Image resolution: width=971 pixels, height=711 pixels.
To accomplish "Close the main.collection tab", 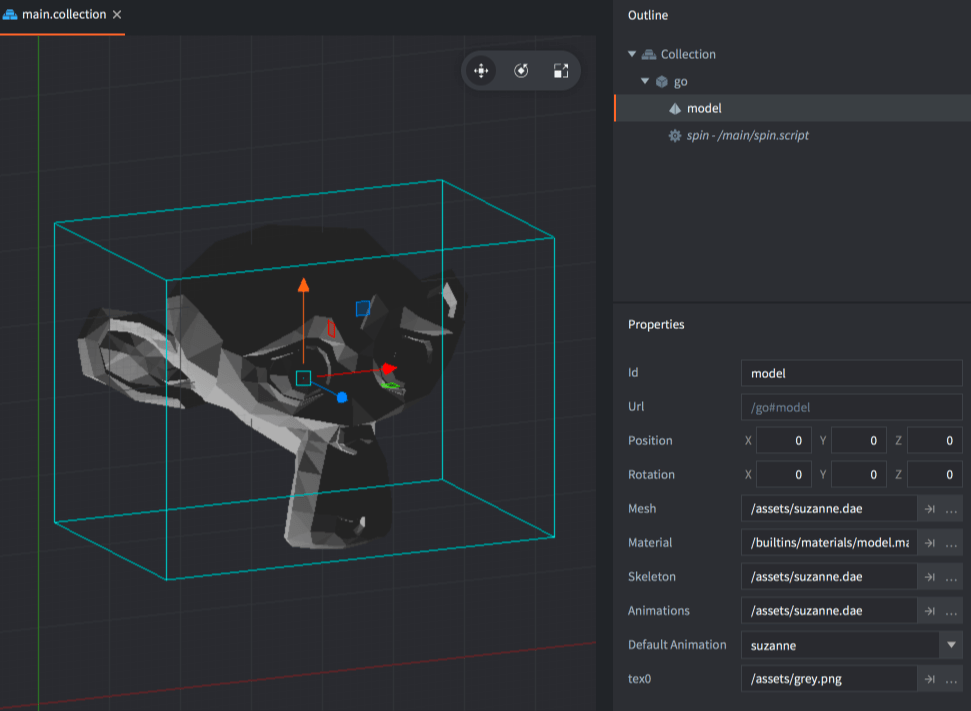I will pyautogui.click(x=117, y=15).
